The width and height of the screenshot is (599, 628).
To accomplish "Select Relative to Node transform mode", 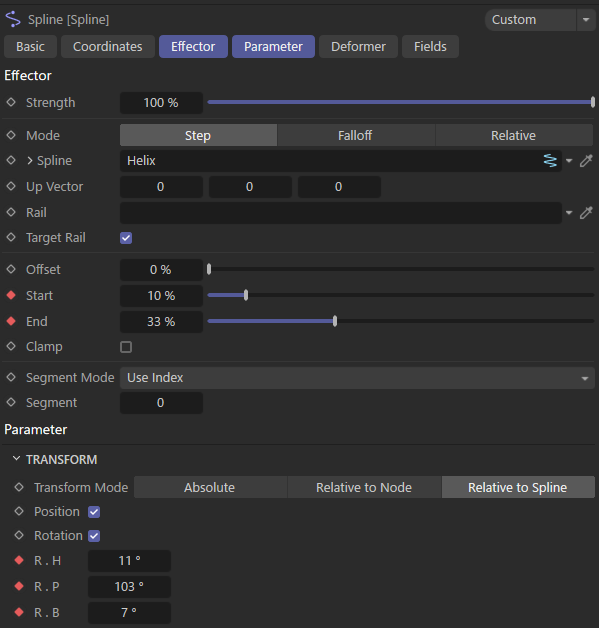I will (364, 487).
